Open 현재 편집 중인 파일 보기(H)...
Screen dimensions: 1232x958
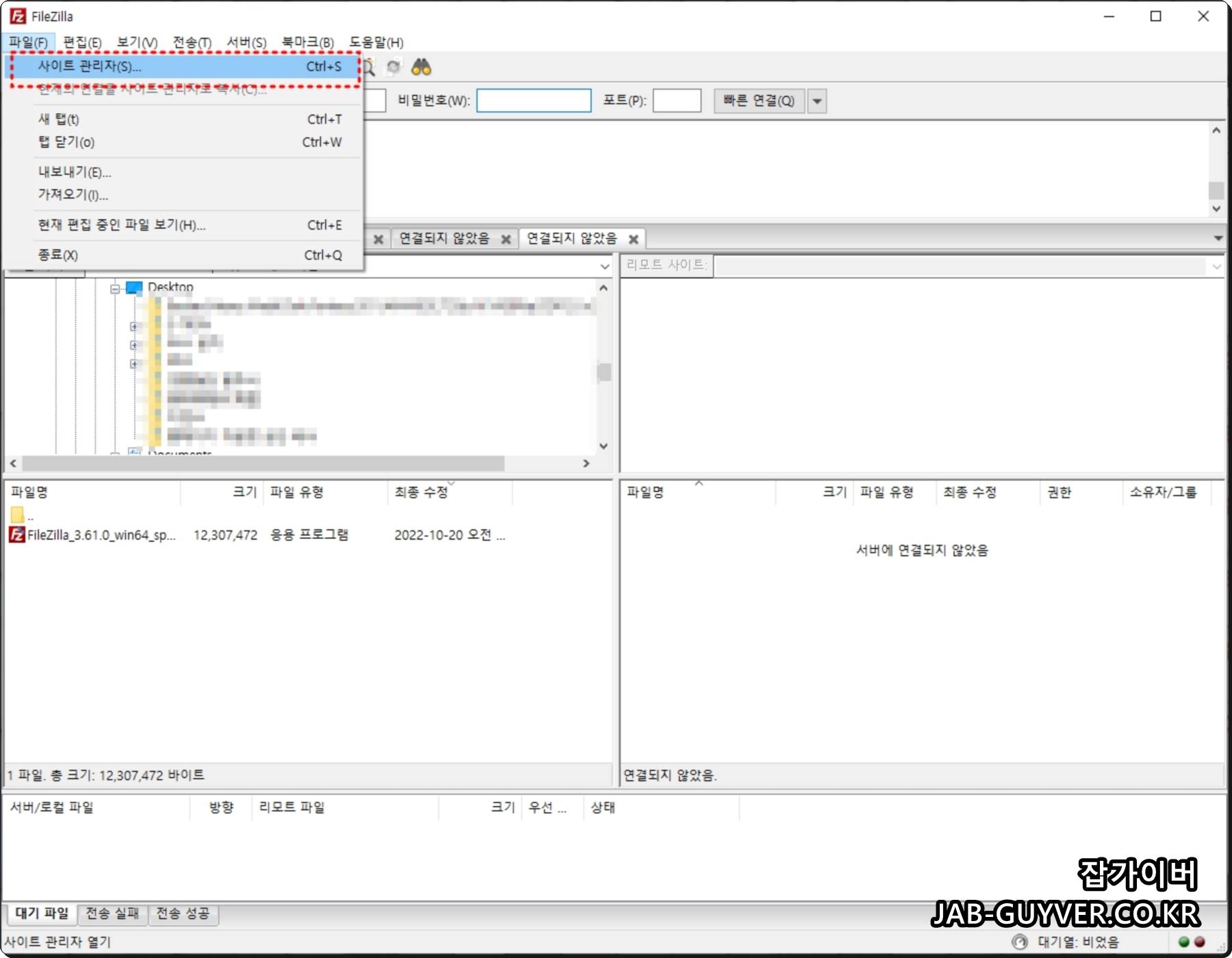point(183,224)
